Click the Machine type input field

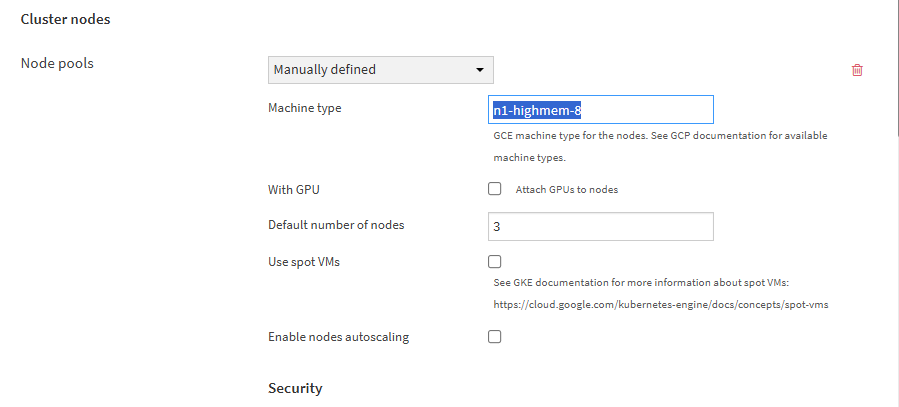(600, 109)
